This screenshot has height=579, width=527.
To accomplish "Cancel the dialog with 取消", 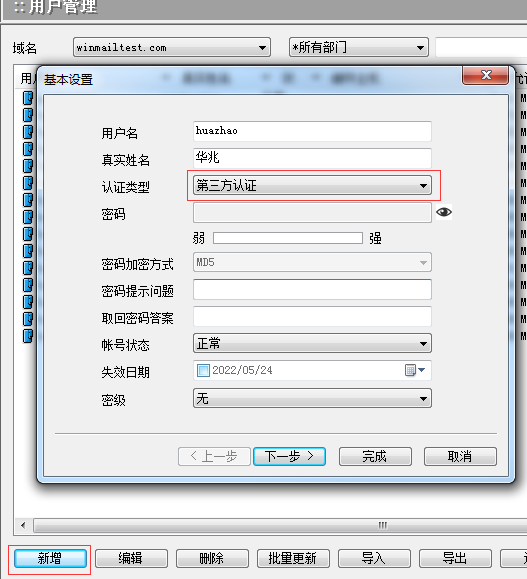I will (460, 457).
